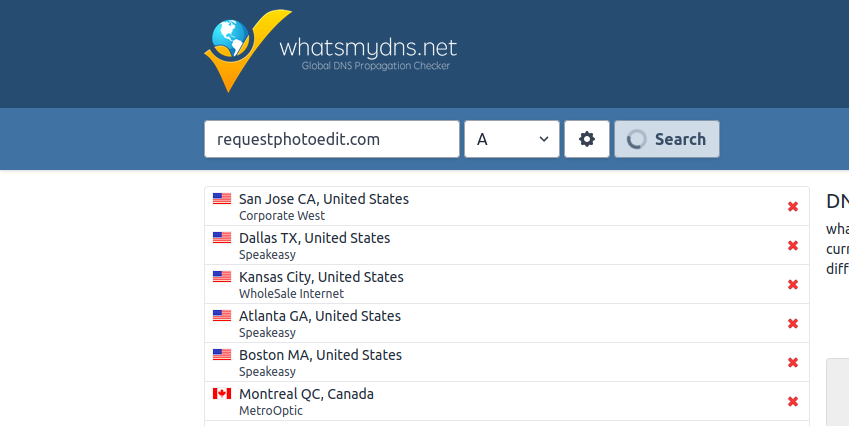The height and width of the screenshot is (426, 849).
Task: Select the Kansas City WholeSale Internet row
Action: pos(507,284)
